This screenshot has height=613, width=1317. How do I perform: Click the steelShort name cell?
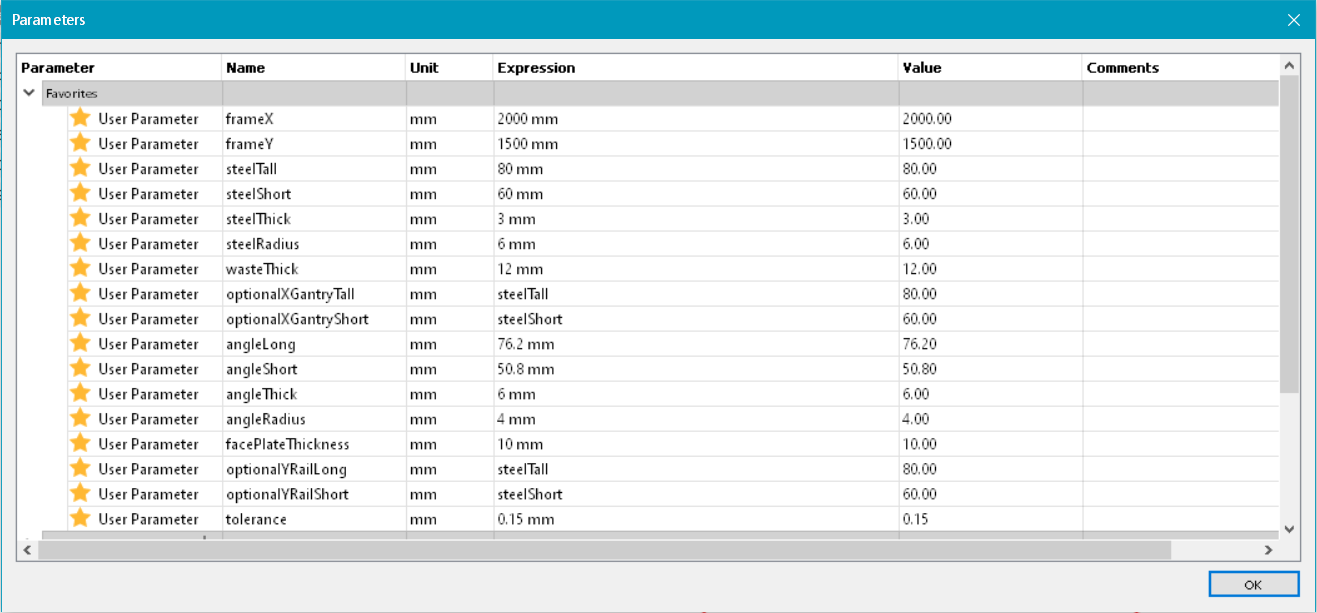pos(313,193)
